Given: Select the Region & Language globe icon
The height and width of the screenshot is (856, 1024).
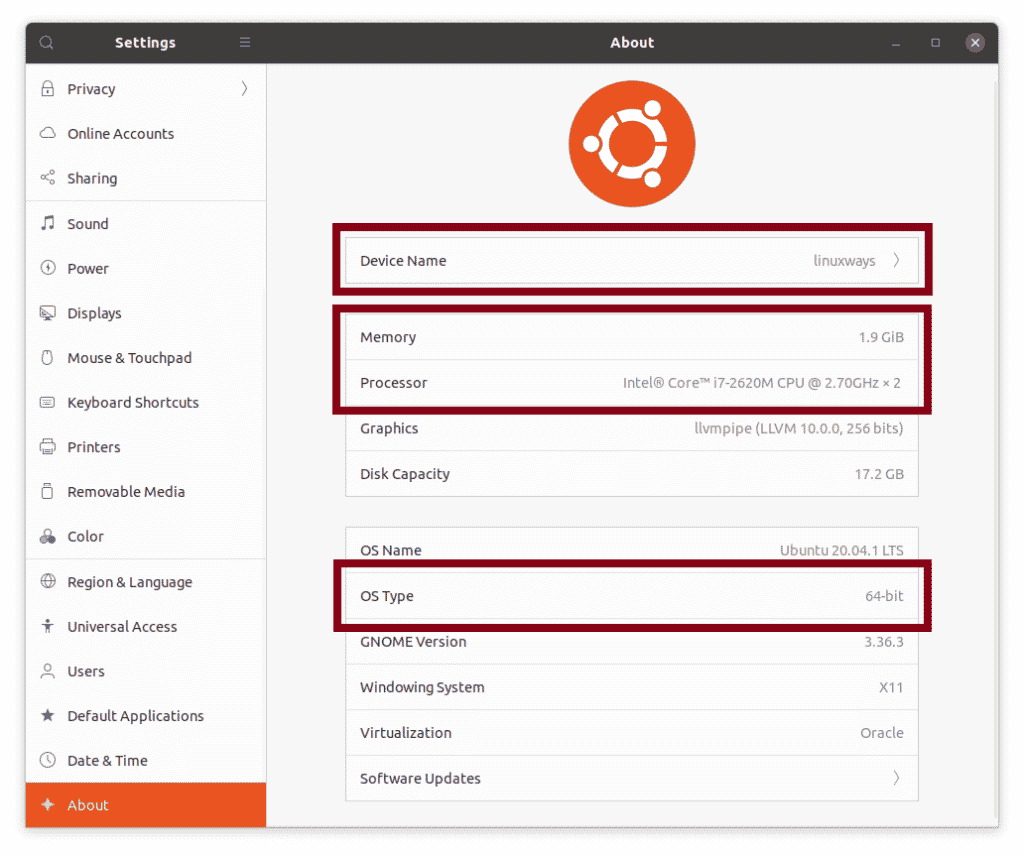Looking at the screenshot, I should click(x=47, y=581).
